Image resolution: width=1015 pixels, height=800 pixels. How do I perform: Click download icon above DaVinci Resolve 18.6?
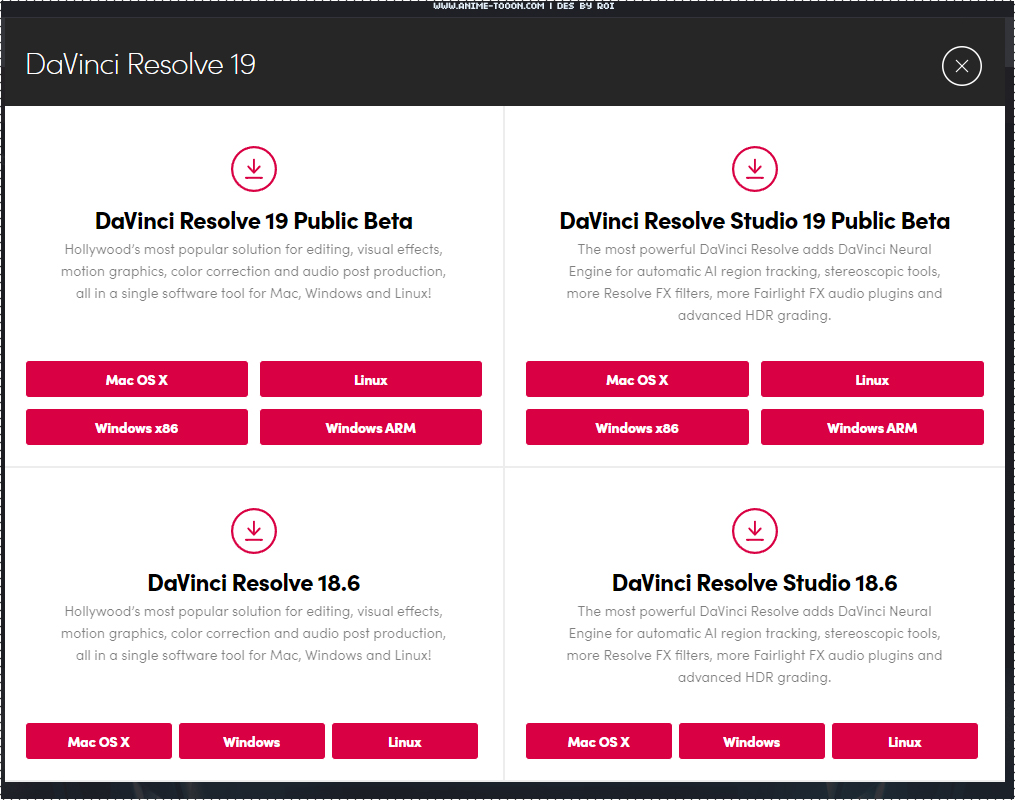(254, 531)
